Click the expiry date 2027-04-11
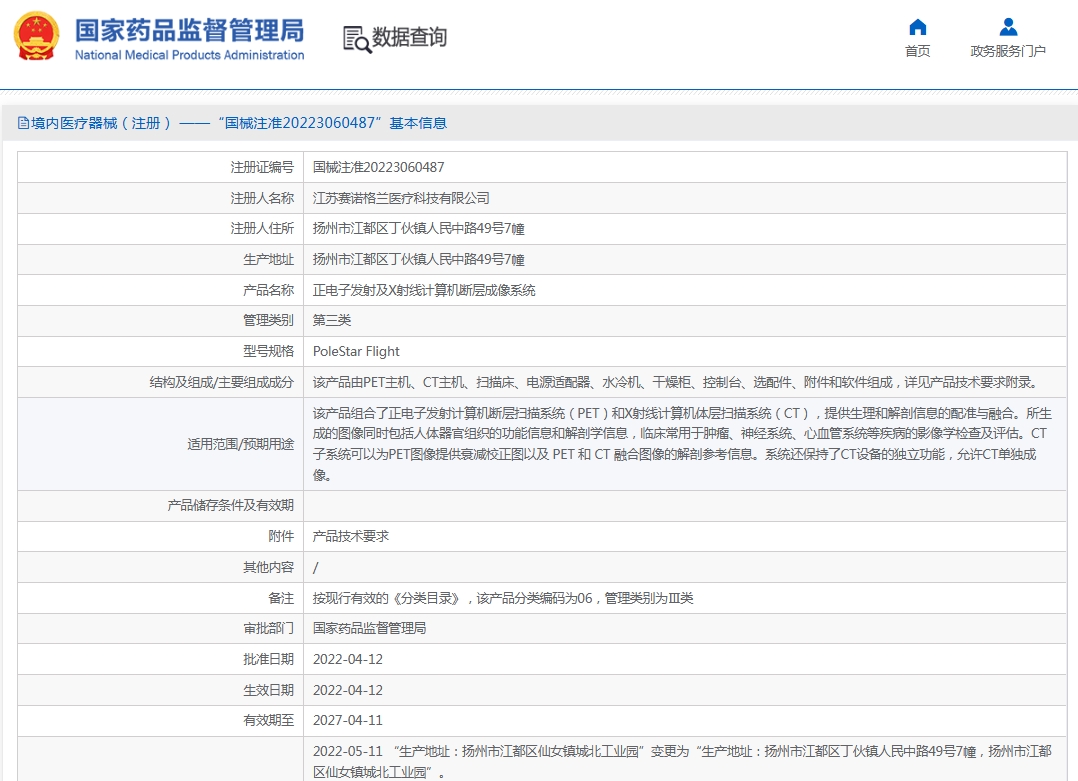Viewport: 1078px width, 781px height. point(348,720)
